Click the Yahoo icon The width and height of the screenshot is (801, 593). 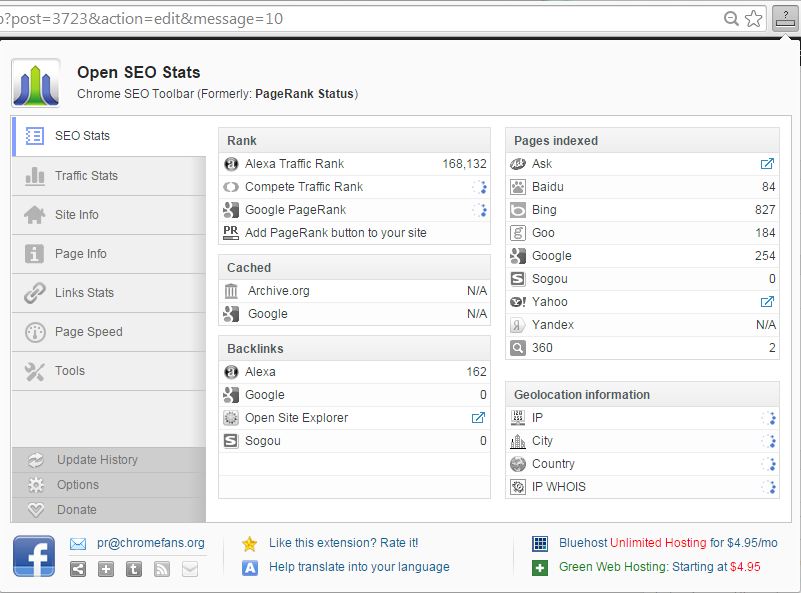click(x=517, y=302)
